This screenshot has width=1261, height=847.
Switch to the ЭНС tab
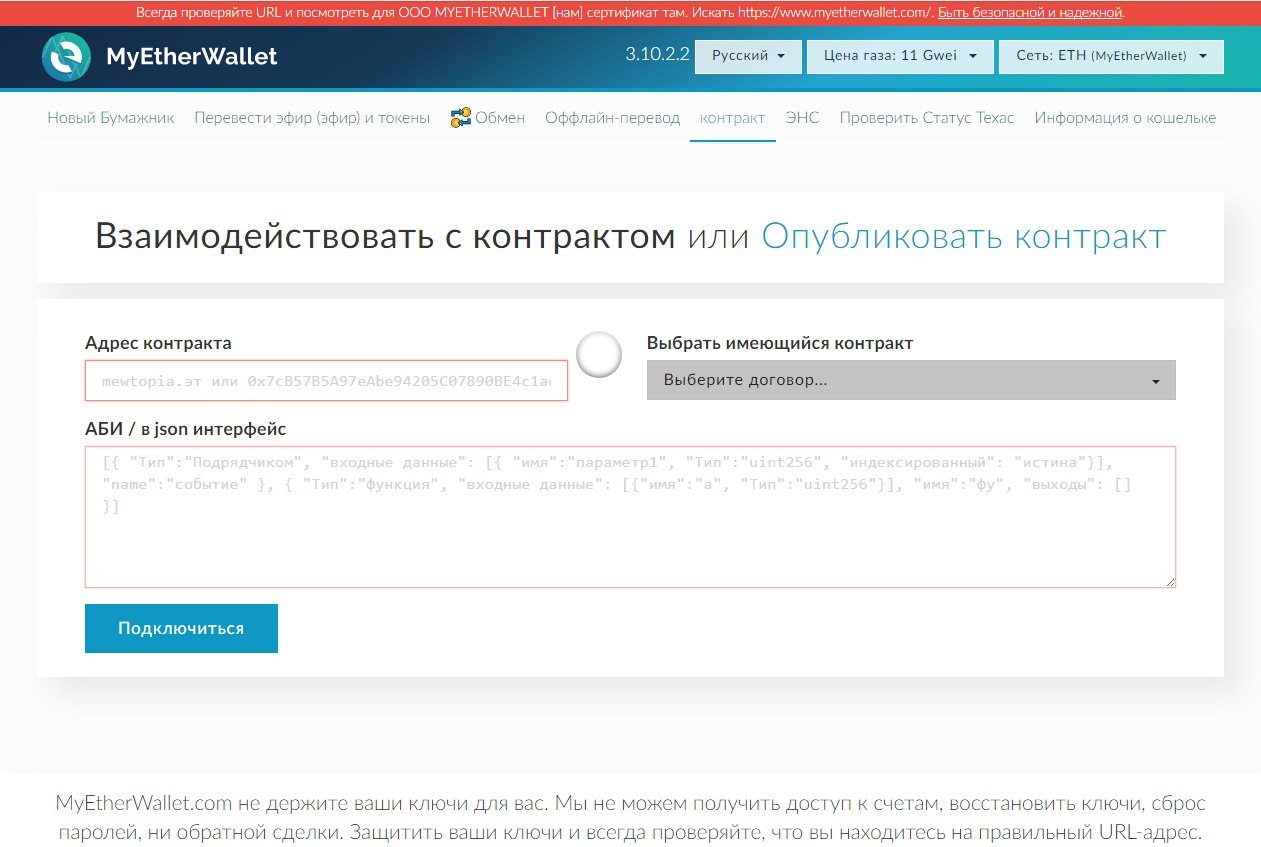tap(802, 118)
